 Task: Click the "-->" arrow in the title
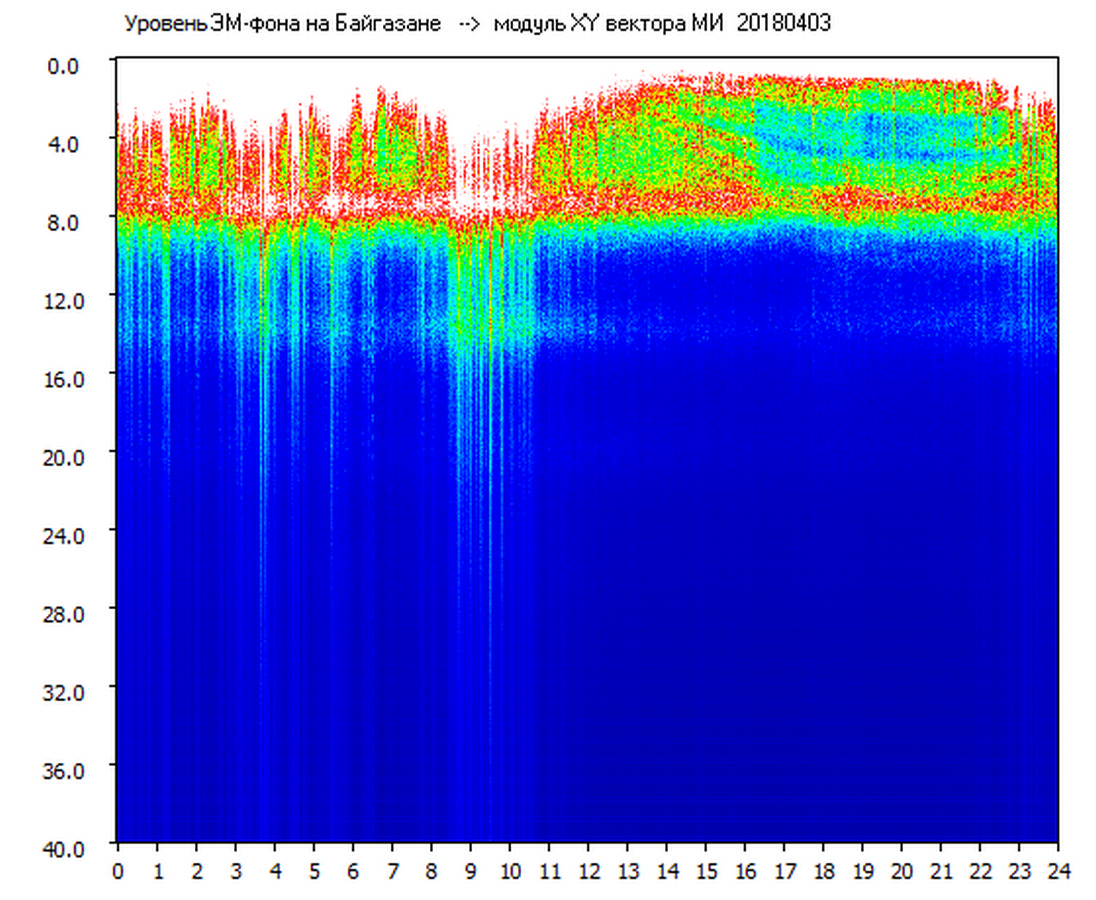[x=468, y=24]
